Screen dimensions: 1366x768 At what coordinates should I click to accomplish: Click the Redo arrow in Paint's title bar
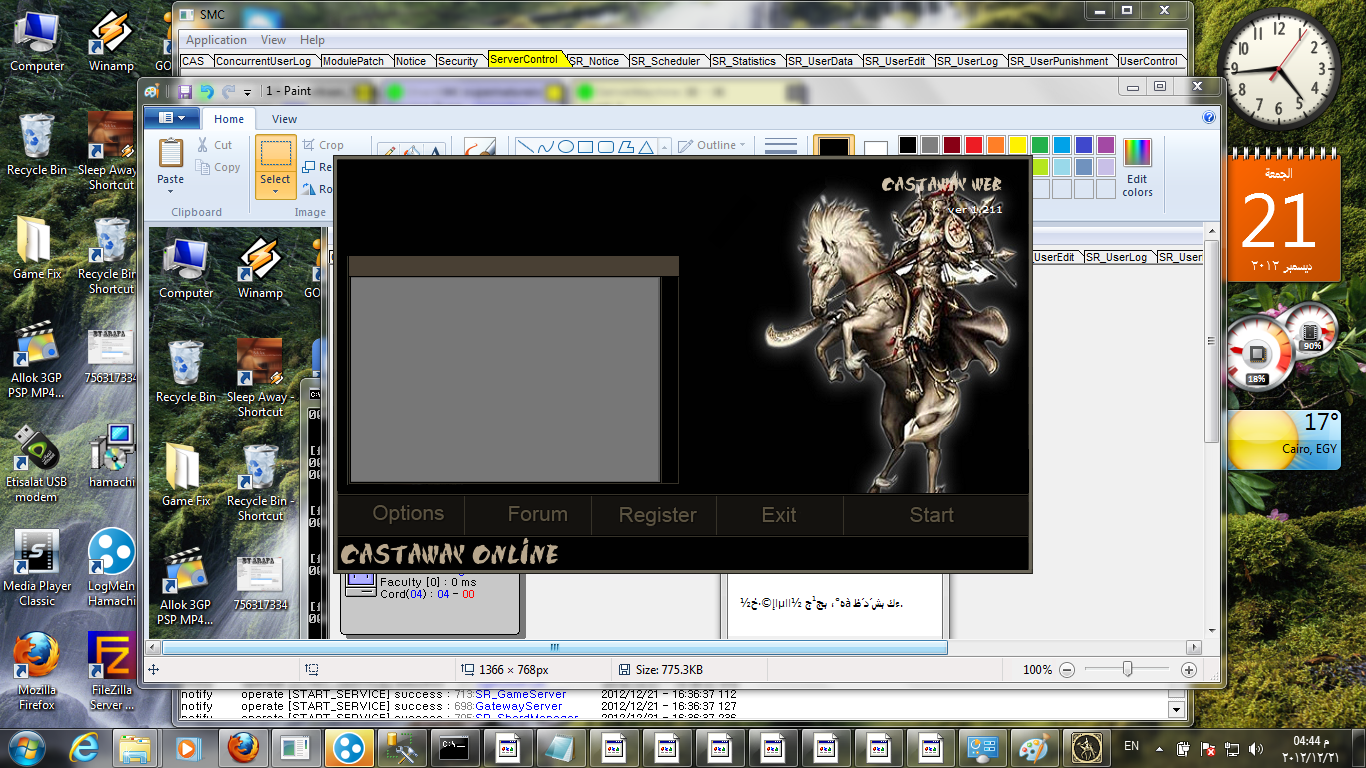point(229,91)
